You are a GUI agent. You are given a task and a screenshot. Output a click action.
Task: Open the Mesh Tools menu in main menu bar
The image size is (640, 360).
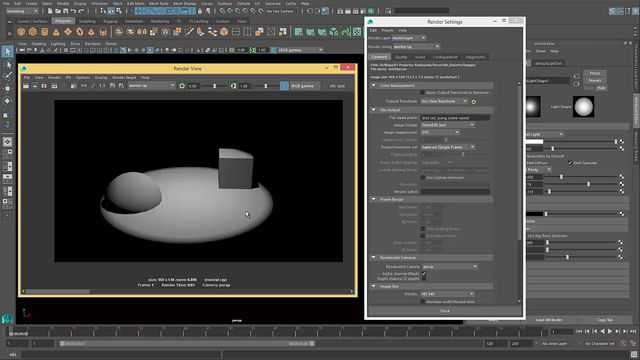pos(158,3)
